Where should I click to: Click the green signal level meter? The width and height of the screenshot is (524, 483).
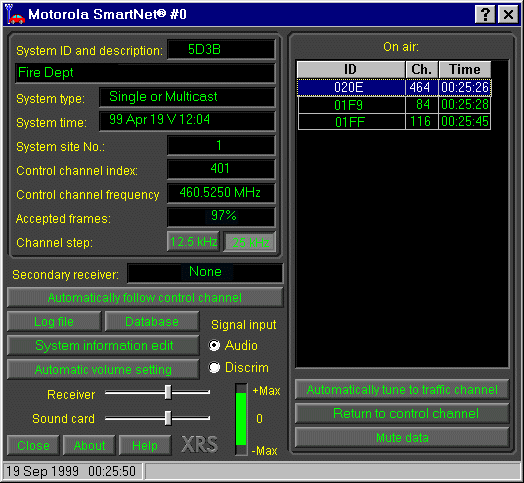coord(241,419)
